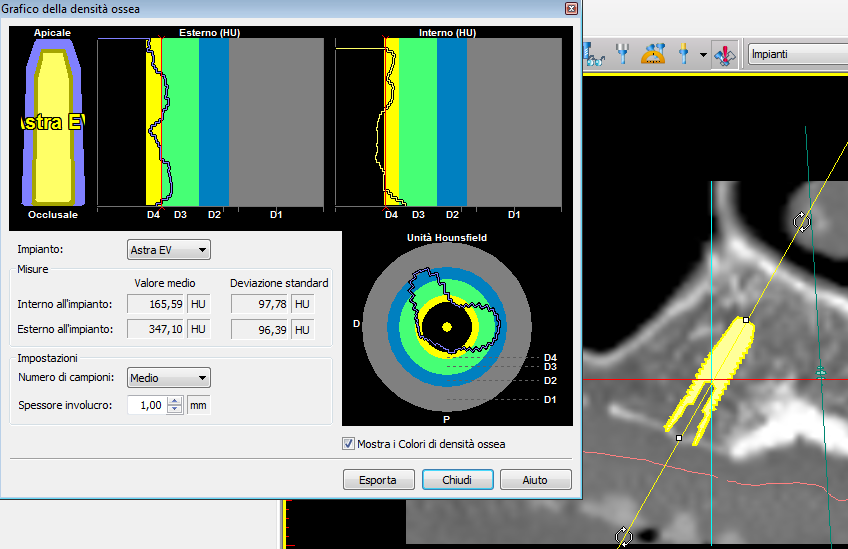848x549 pixels.
Task: Click the blue implant toolbar icon
Action: click(624, 54)
